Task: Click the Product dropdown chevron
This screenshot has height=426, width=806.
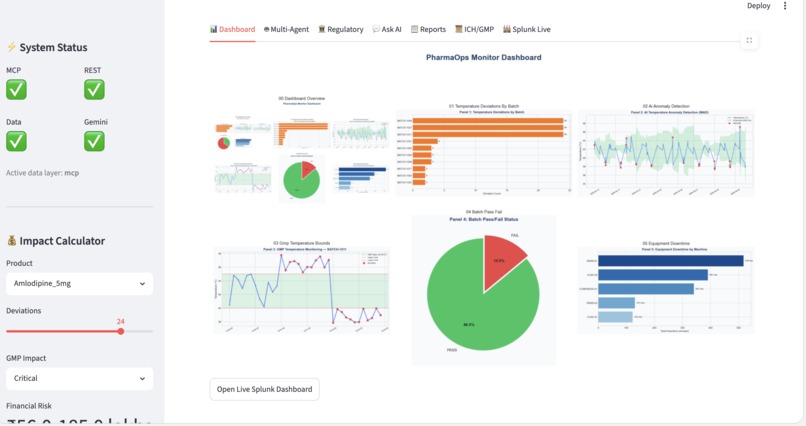Action: pos(142,284)
